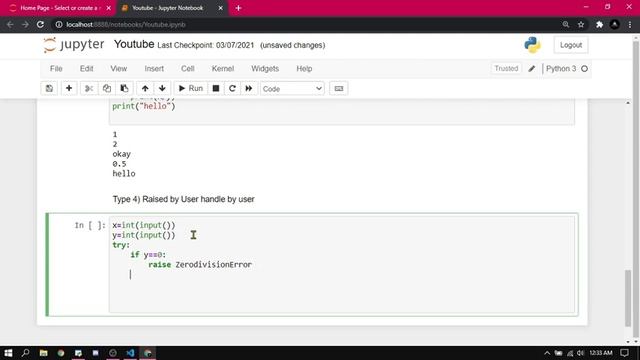Image resolution: width=640 pixels, height=360 pixels.
Task: Run the current cell
Action: [x=191, y=89]
